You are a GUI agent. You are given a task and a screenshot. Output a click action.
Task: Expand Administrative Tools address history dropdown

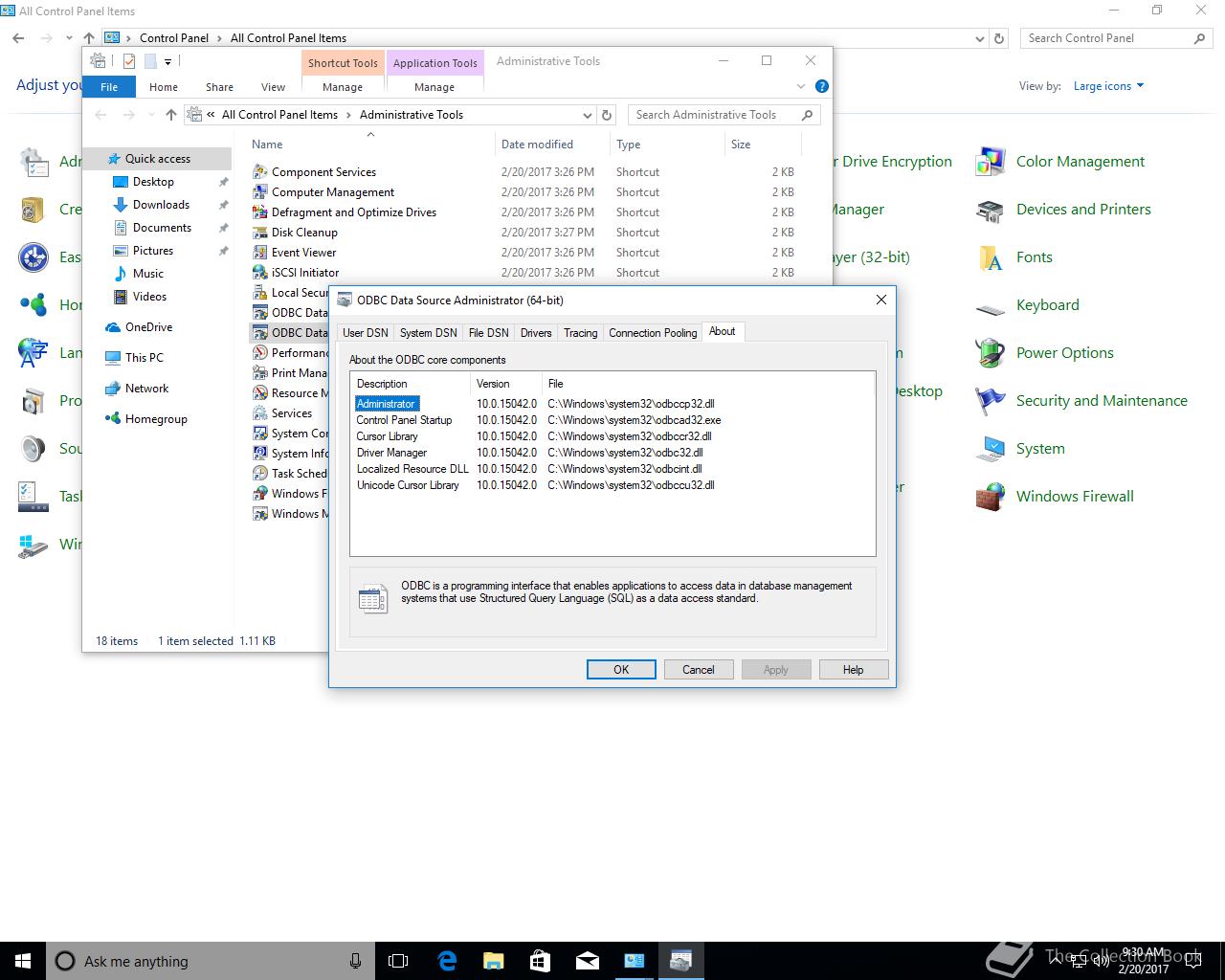[588, 115]
